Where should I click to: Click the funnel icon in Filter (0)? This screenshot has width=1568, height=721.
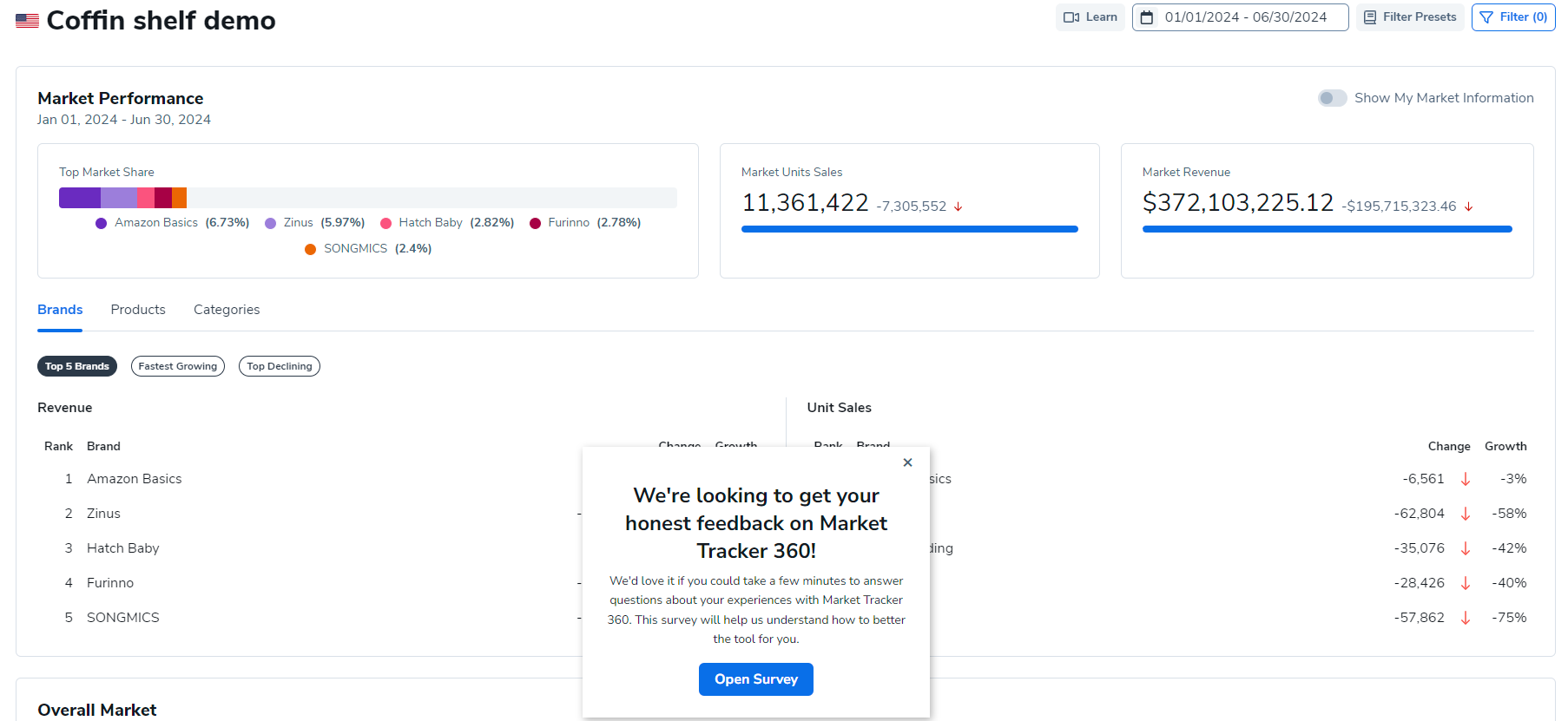(x=1486, y=17)
